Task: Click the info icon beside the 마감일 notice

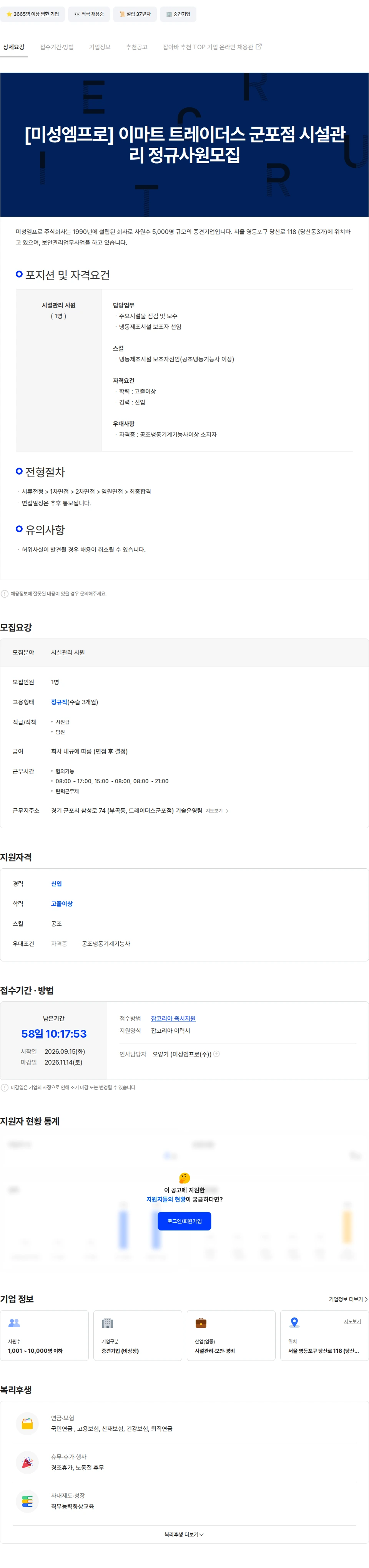Action: [x=5, y=1087]
